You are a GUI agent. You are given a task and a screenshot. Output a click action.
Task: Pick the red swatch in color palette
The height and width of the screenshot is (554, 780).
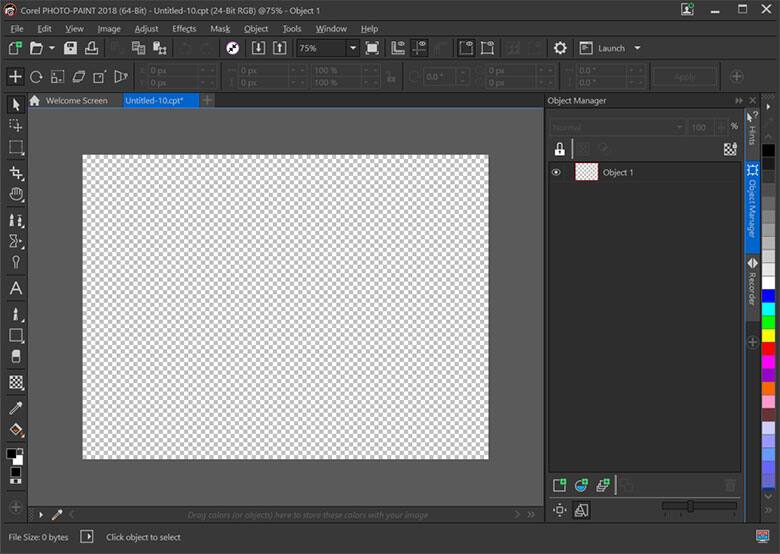(x=768, y=349)
